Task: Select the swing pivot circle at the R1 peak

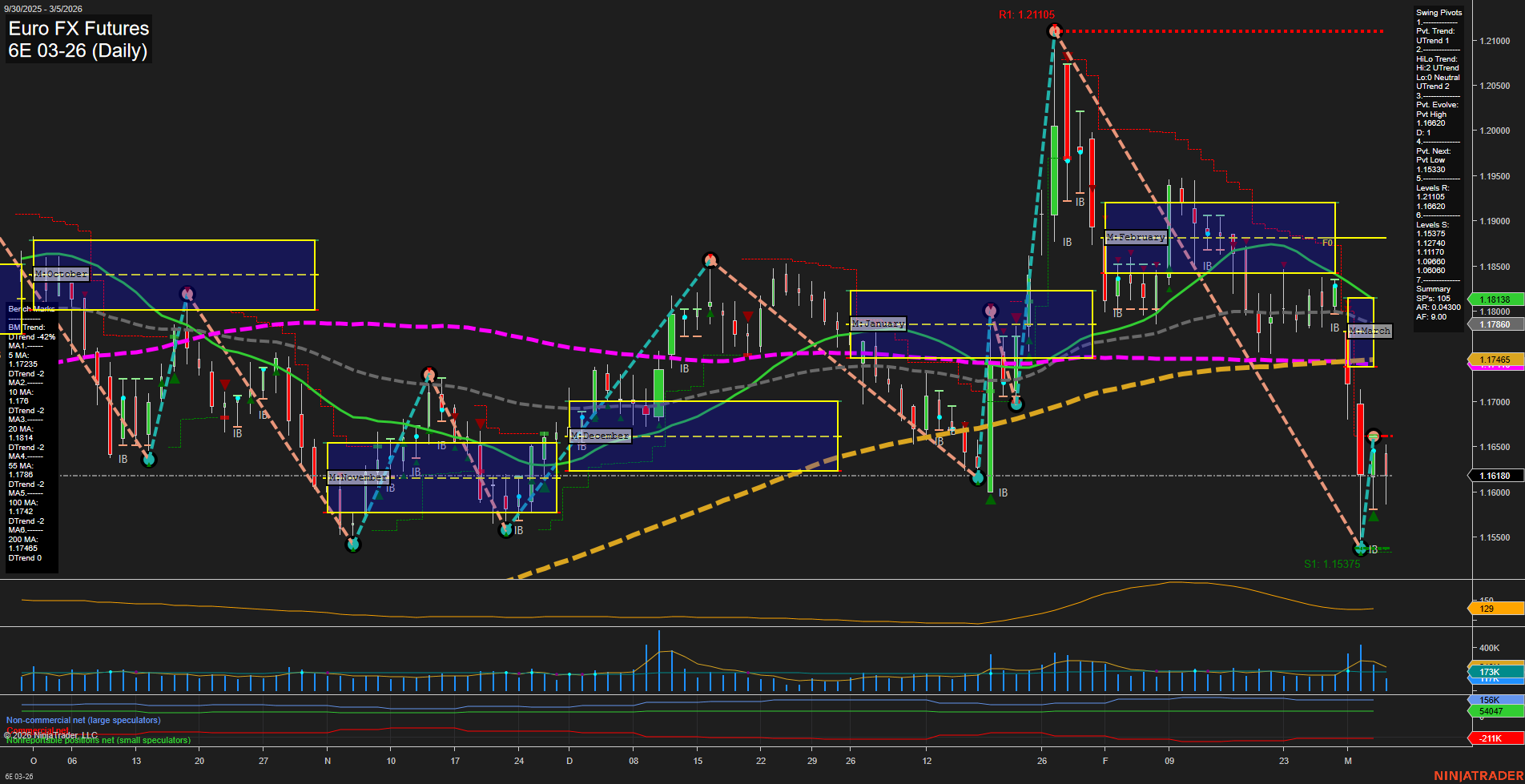Action: tap(1053, 31)
